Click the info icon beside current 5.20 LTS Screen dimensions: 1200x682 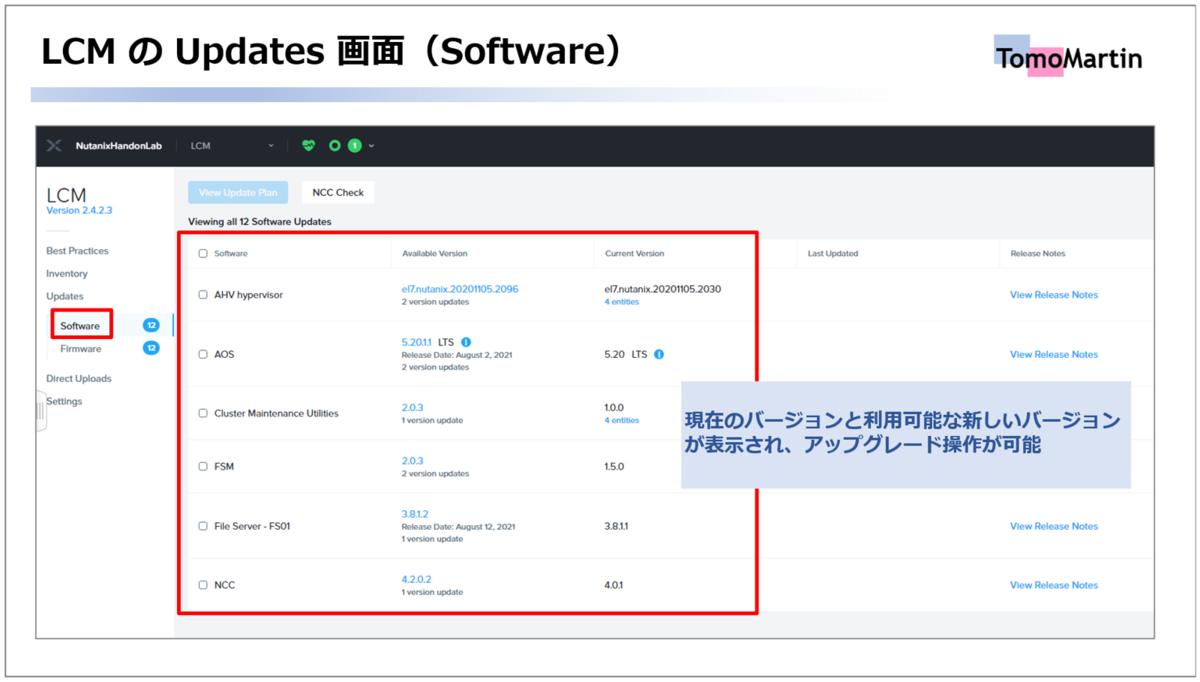[659, 354]
